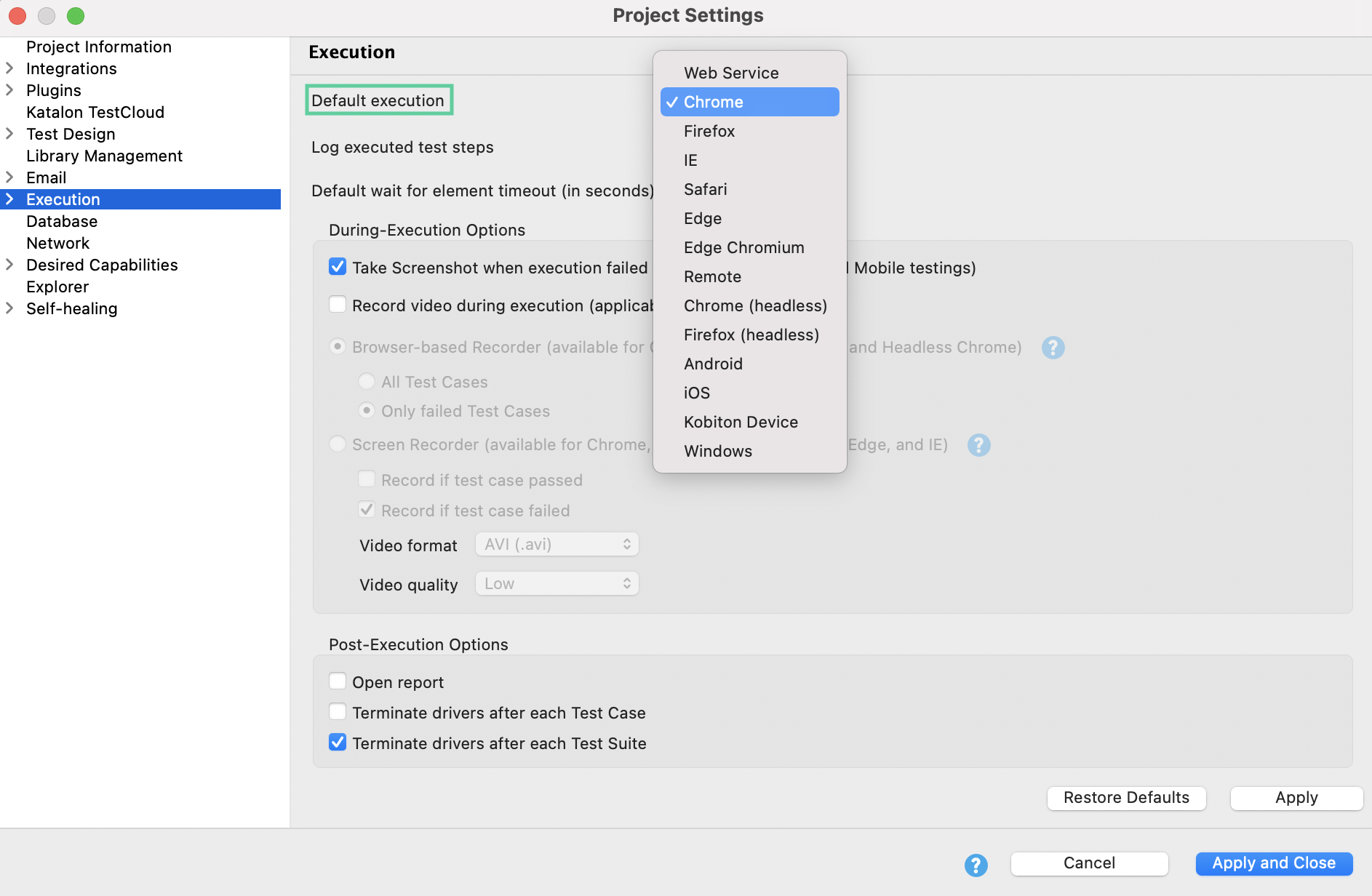Select Firefox from the browser list
Image resolution: width=1372 pixels, height=896 pixels.
709,131
